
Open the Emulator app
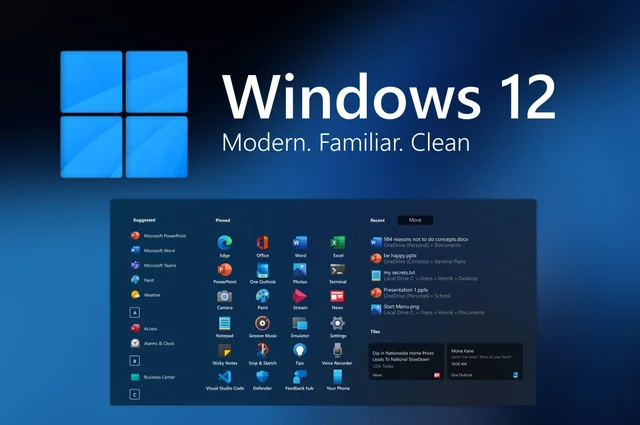coord(300,327)
